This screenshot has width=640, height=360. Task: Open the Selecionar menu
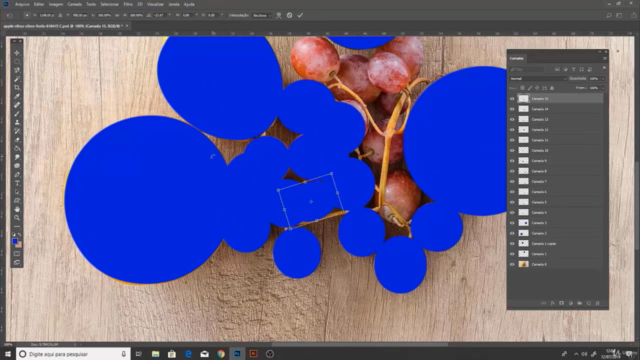[109, 4]
